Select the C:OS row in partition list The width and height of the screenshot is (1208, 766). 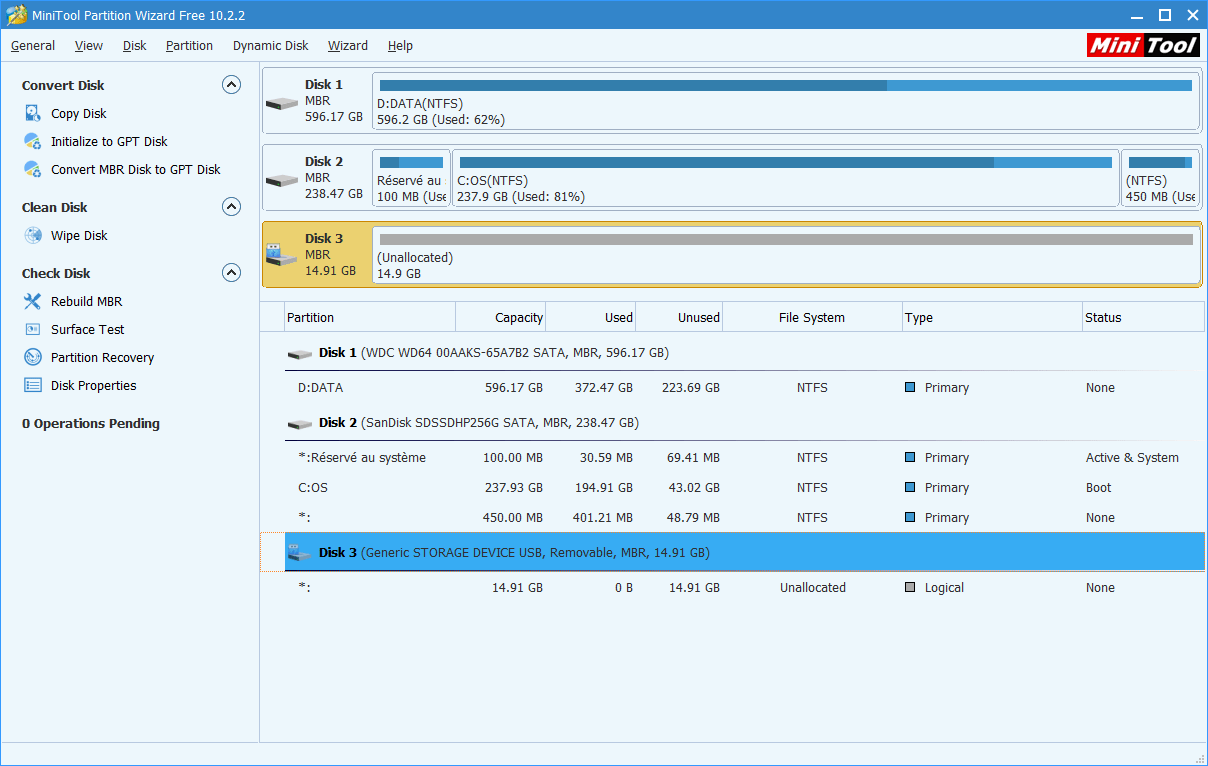[x=744, y=487]
